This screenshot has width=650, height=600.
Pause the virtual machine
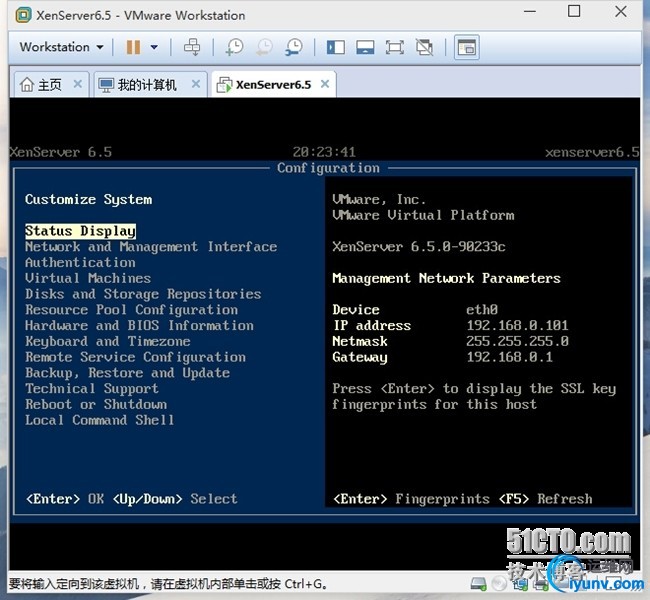[133, 47]
